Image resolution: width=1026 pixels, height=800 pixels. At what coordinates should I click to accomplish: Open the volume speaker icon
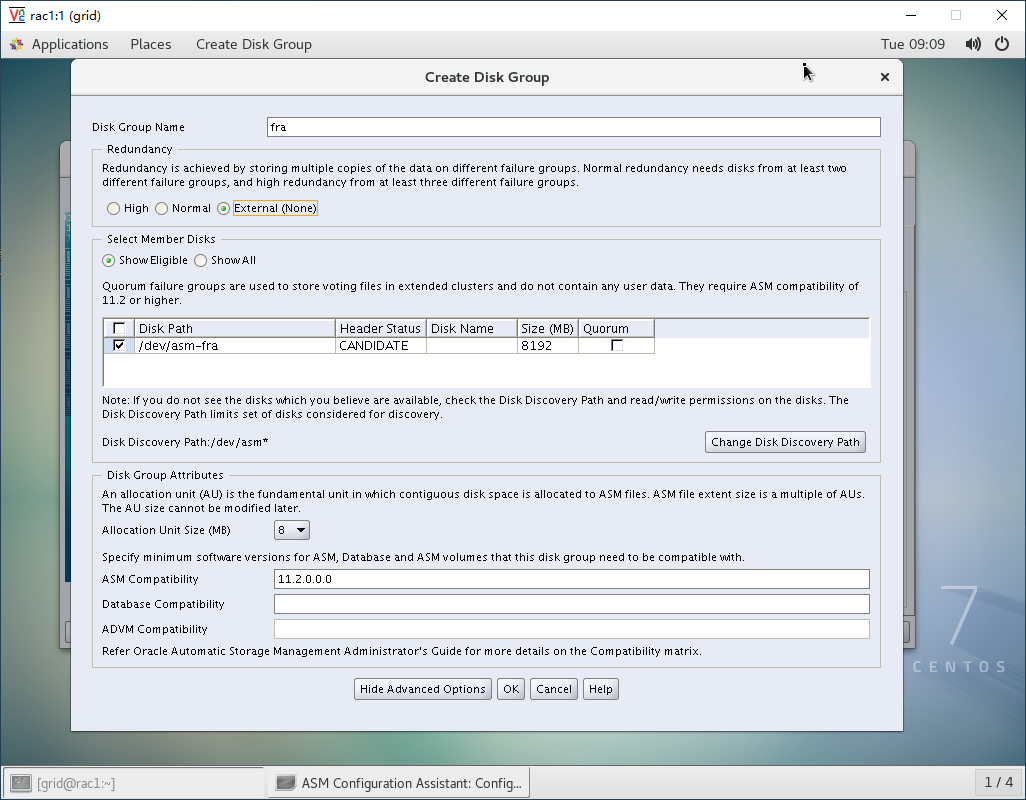(973, 44)
